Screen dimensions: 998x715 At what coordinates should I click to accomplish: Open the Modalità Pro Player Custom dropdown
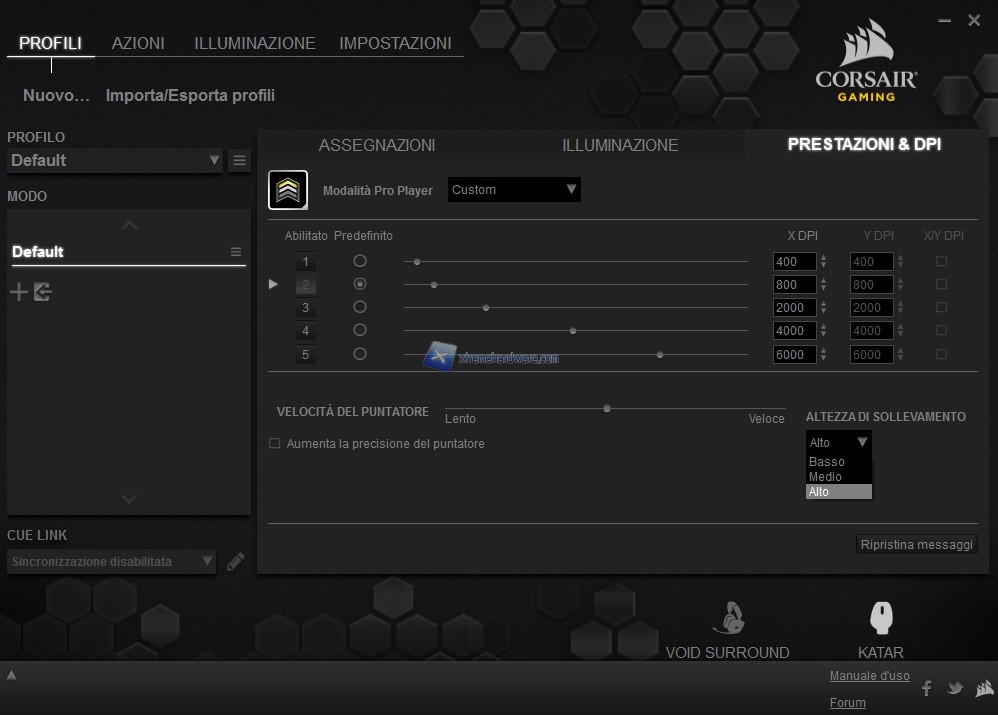[514, 190]
